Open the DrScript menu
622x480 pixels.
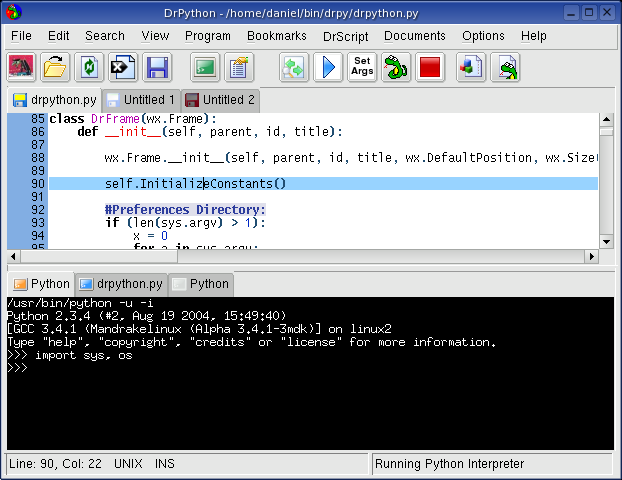[346, 36]
